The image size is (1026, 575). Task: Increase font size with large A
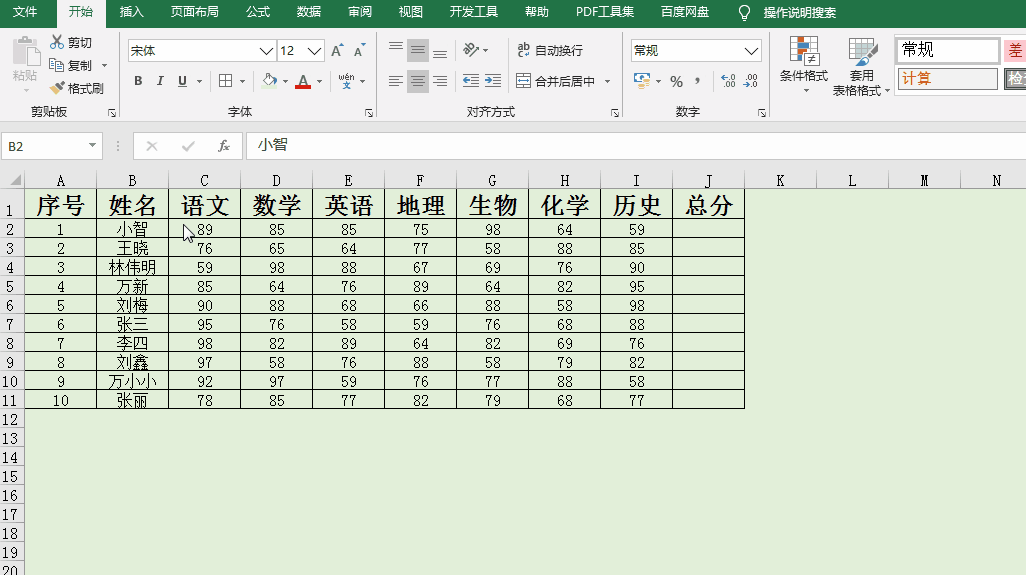(337, 50)
